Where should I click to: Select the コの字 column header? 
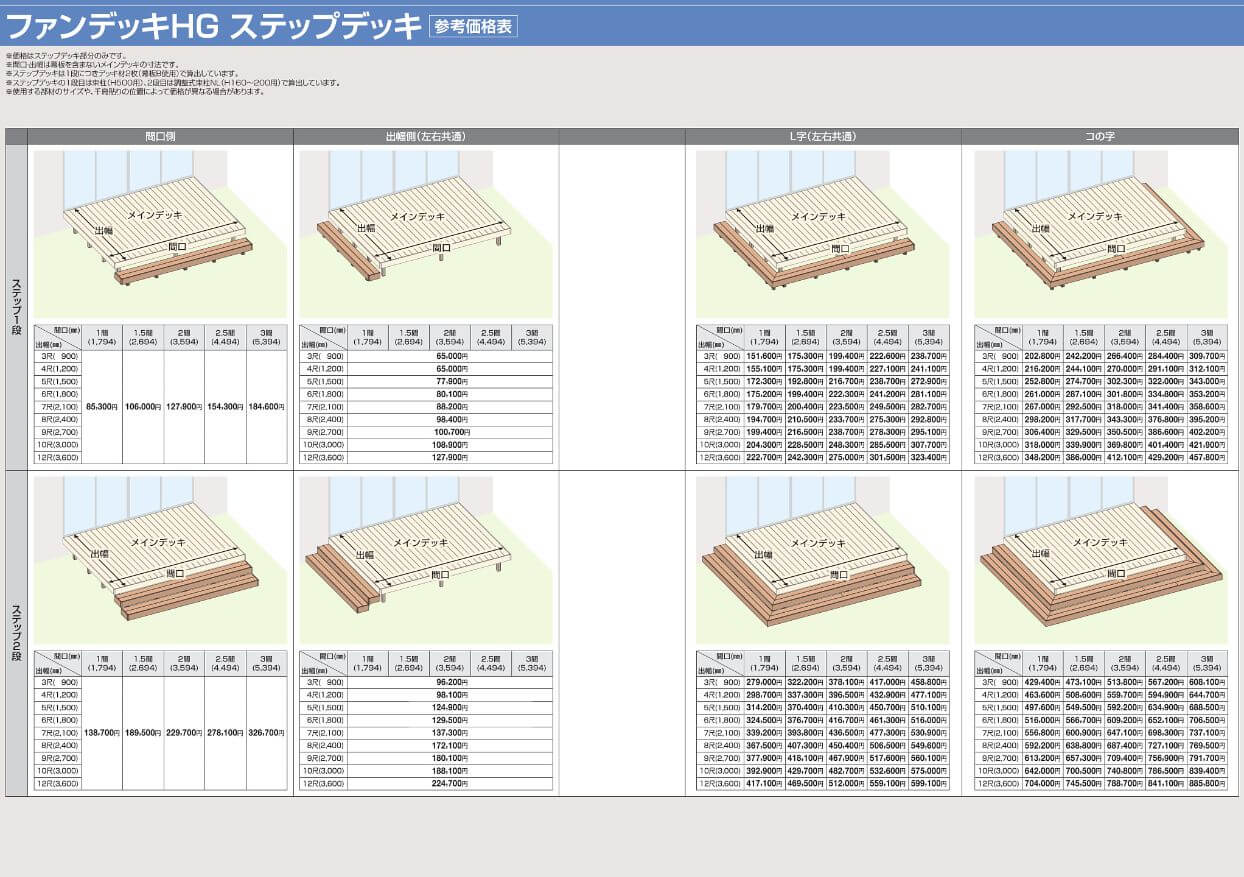[1100, 135]
